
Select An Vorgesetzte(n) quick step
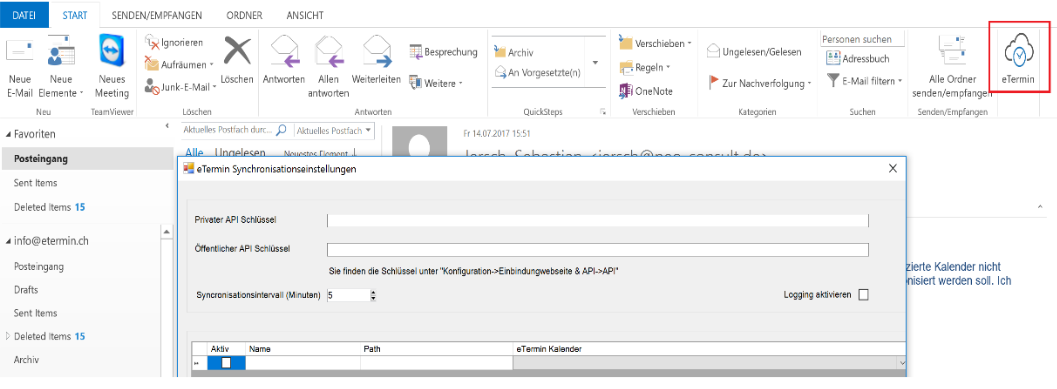tap(538, 72)
